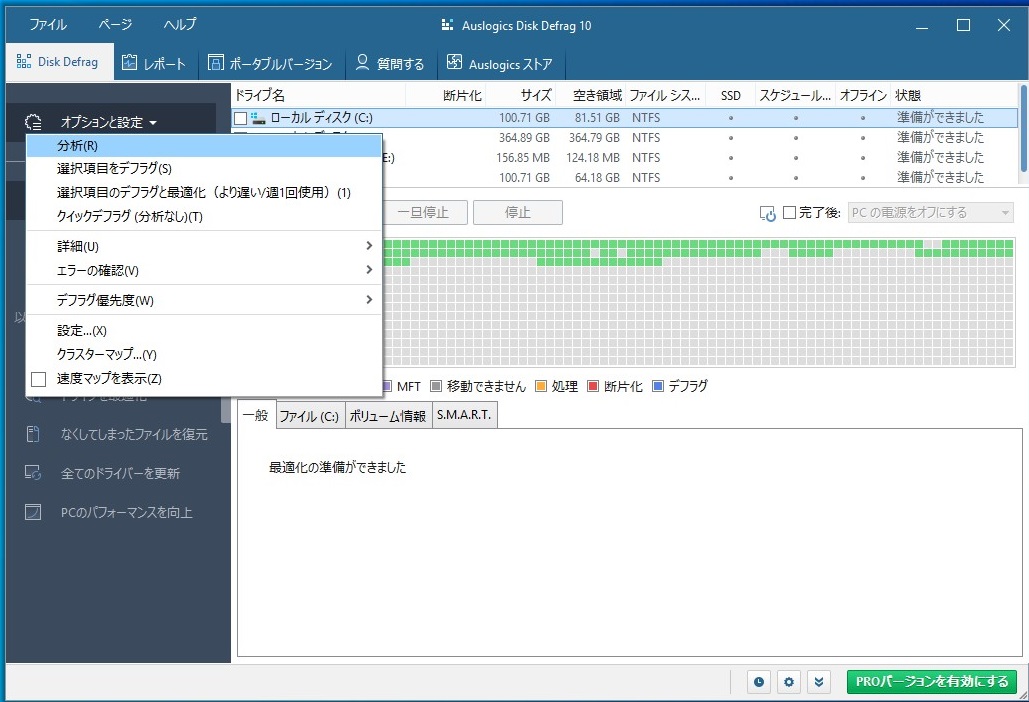Sort by the サイズ column header

(521, 96)
